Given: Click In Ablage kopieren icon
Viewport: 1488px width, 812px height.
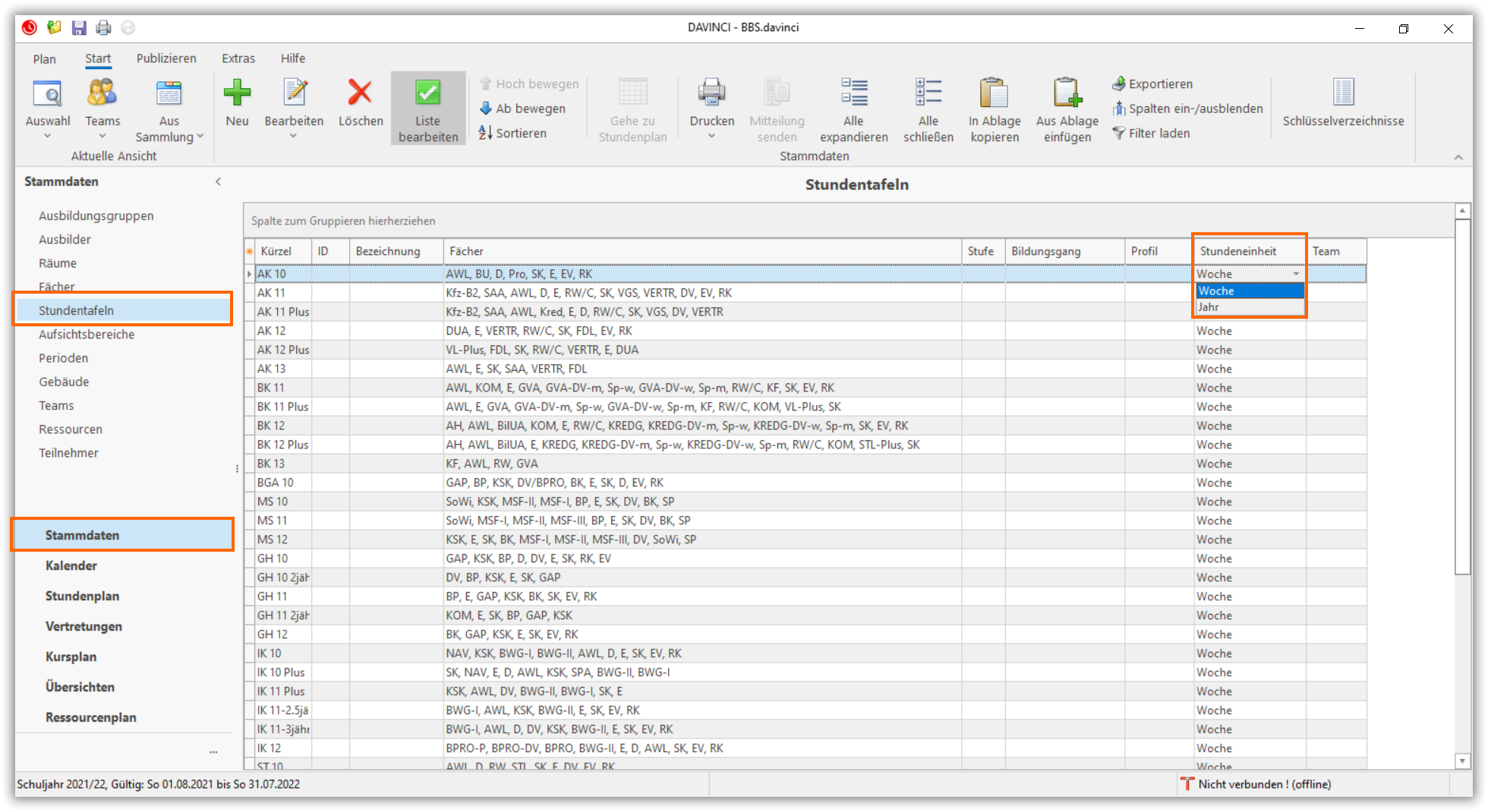Looking at the screenshot, I should pos(994,93).
